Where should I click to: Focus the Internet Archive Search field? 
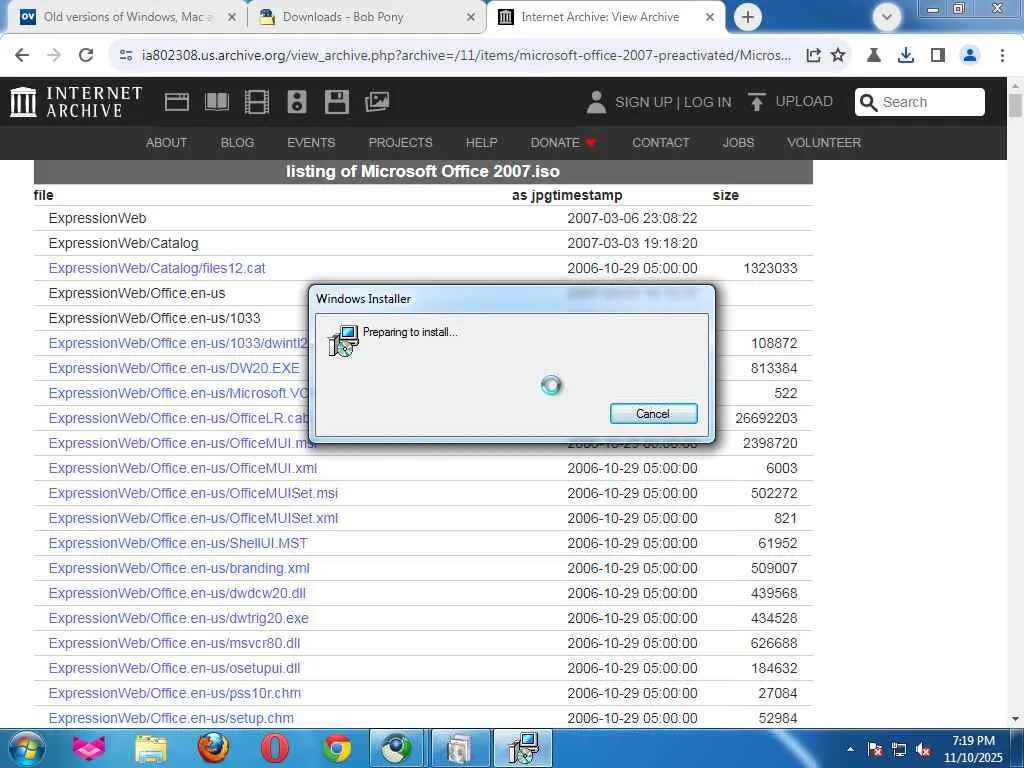(x=920, y=102)
